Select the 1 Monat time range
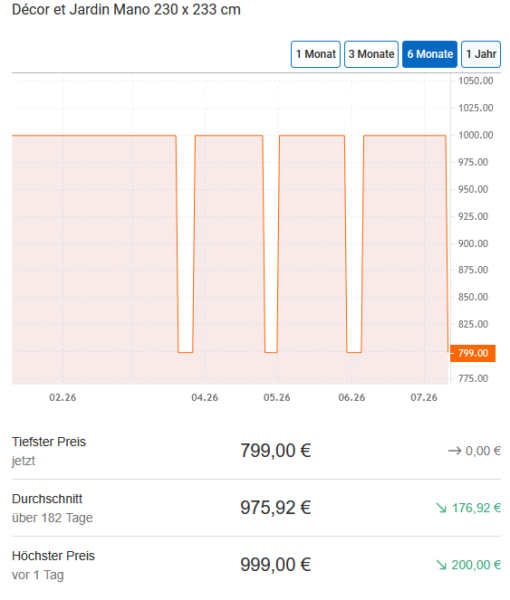Viewport: 510px width, 600px height. pyautogui.click(x=316, y=54)
